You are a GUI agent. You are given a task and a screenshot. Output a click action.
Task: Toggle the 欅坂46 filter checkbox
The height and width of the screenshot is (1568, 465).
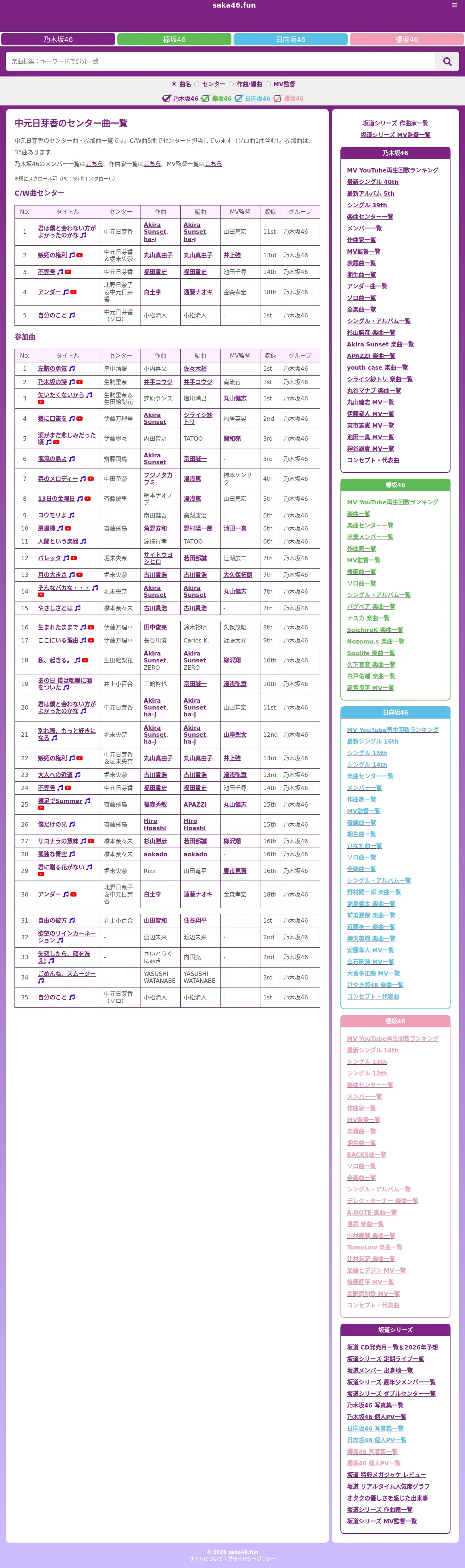pos(206,99)
